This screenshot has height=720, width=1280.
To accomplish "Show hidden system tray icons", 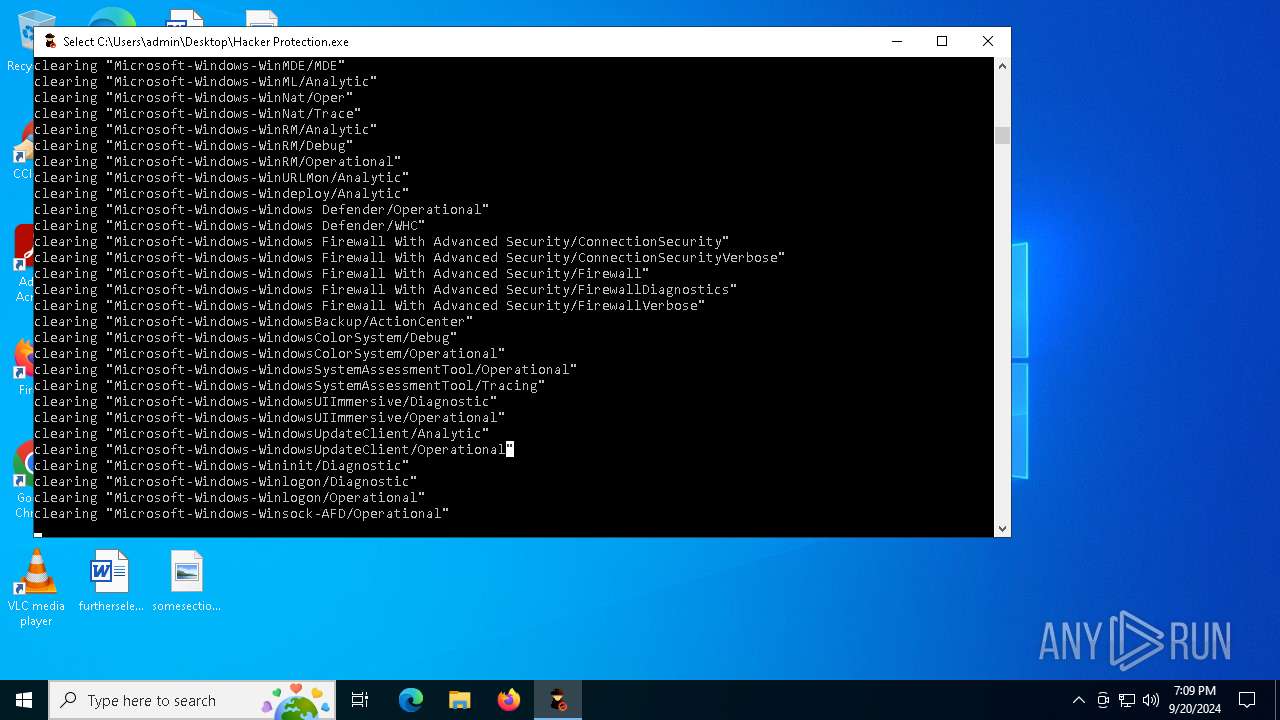I will [1078, 700].
